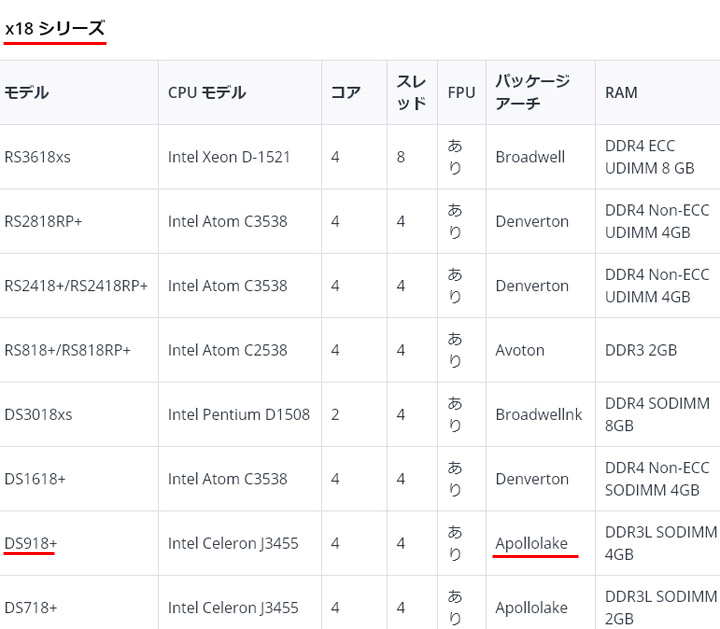The image size is (720, 629).
Task: Click the DS1618+ model cell
Action: click(35, 479)
